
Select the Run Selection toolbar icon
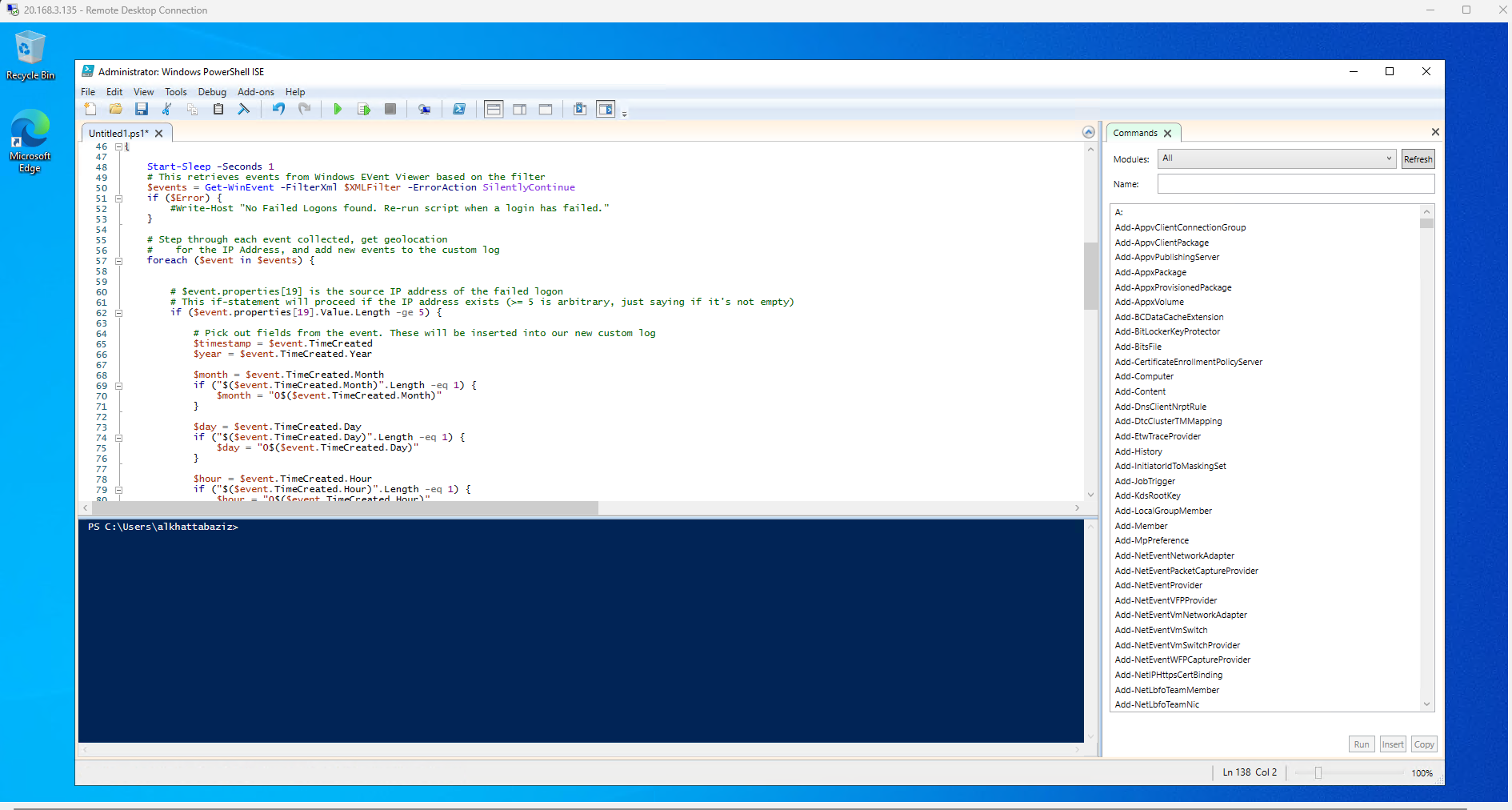(x=364, y=109)
